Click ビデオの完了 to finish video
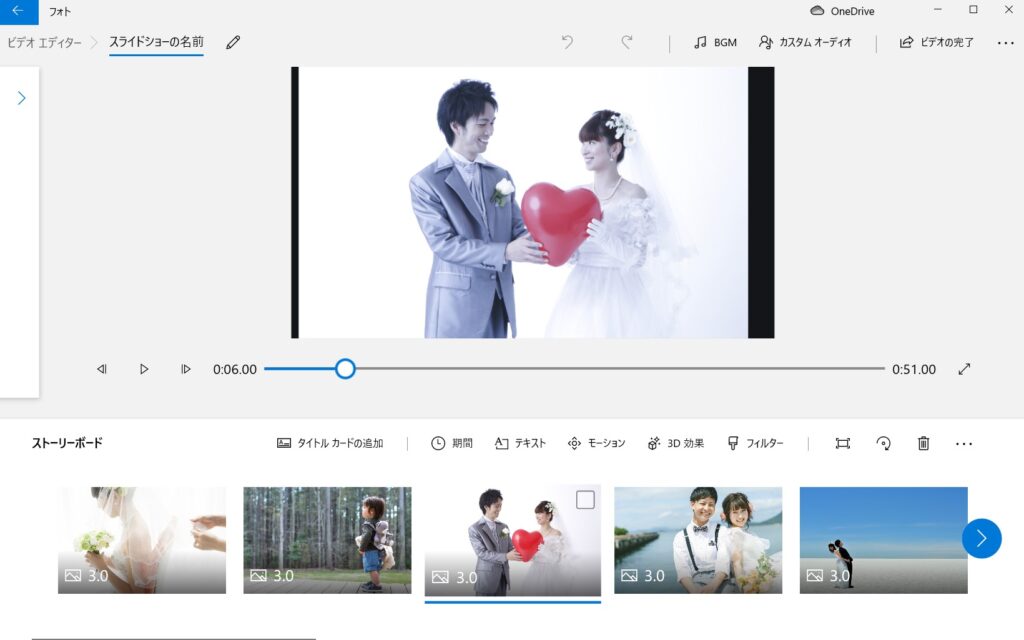Viewport: 1024px width, 640px height. (x=936, y=43)
